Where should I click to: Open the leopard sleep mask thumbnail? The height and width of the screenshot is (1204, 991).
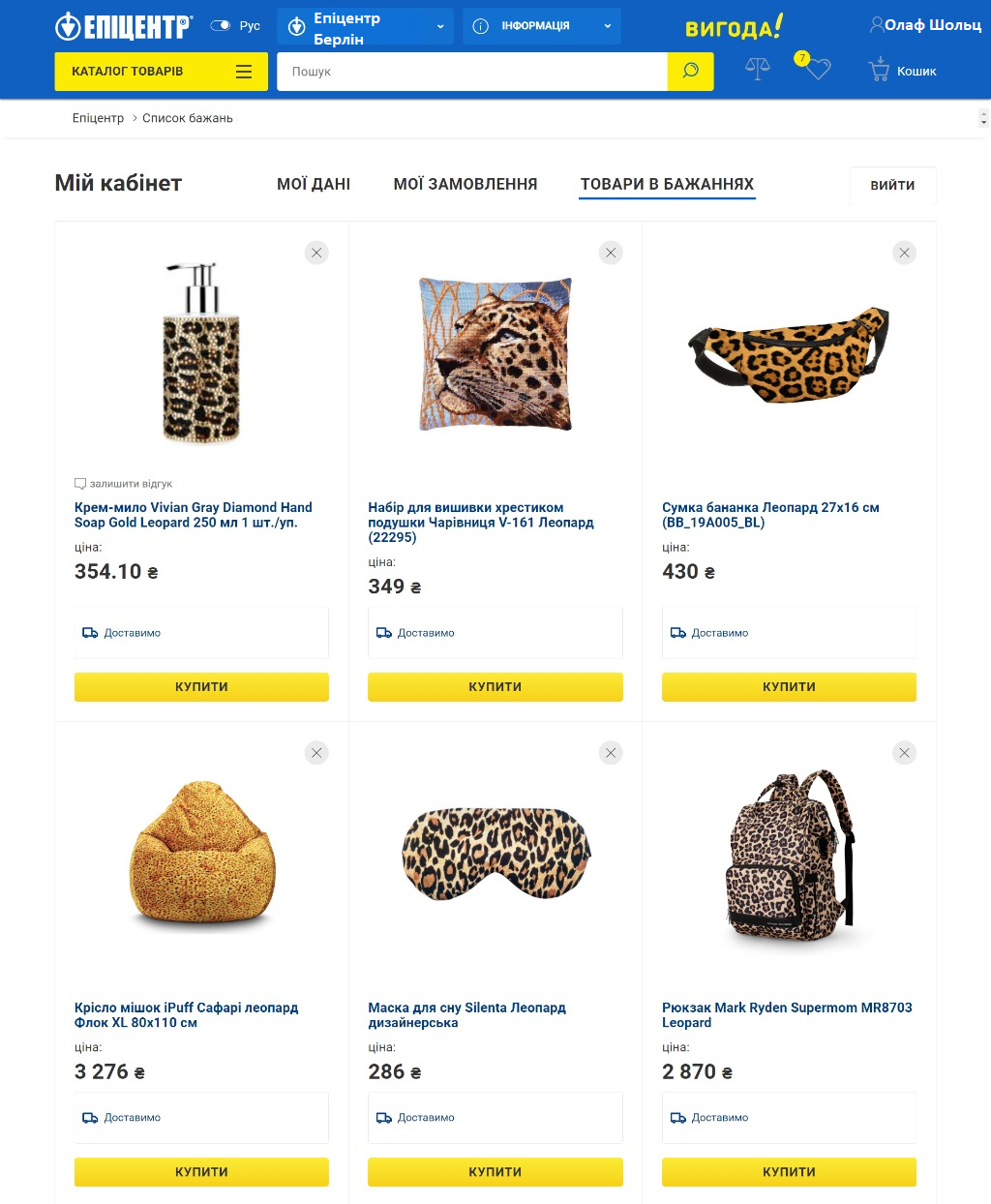pyautogui.click(x=495, y=854)
